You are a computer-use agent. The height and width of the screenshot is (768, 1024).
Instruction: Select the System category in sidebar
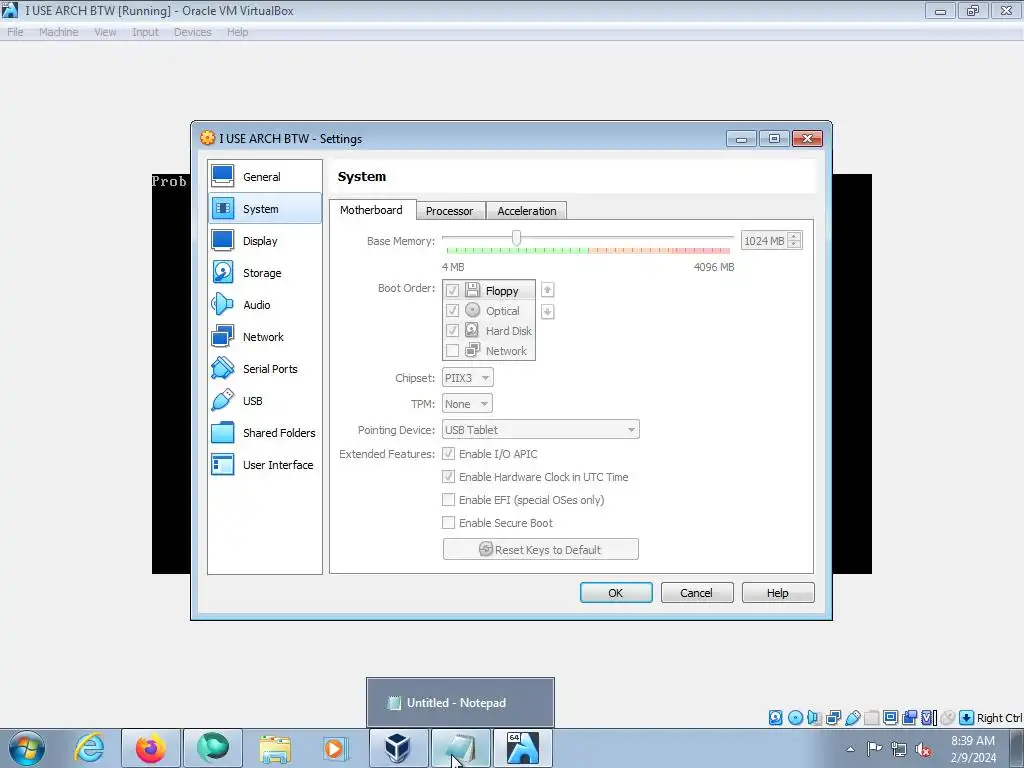coord(264,208)
